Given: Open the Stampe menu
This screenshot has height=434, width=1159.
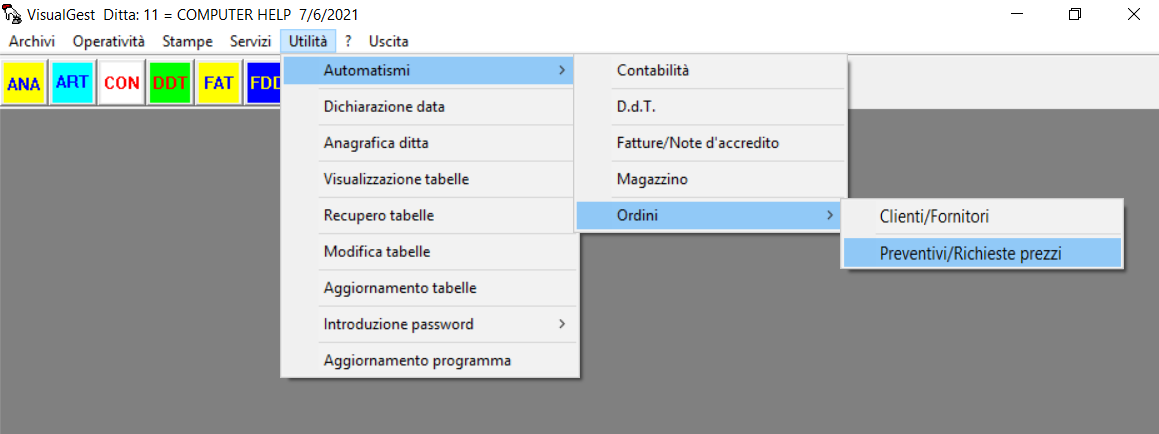Looking at the screenshot, I should 188,41.
